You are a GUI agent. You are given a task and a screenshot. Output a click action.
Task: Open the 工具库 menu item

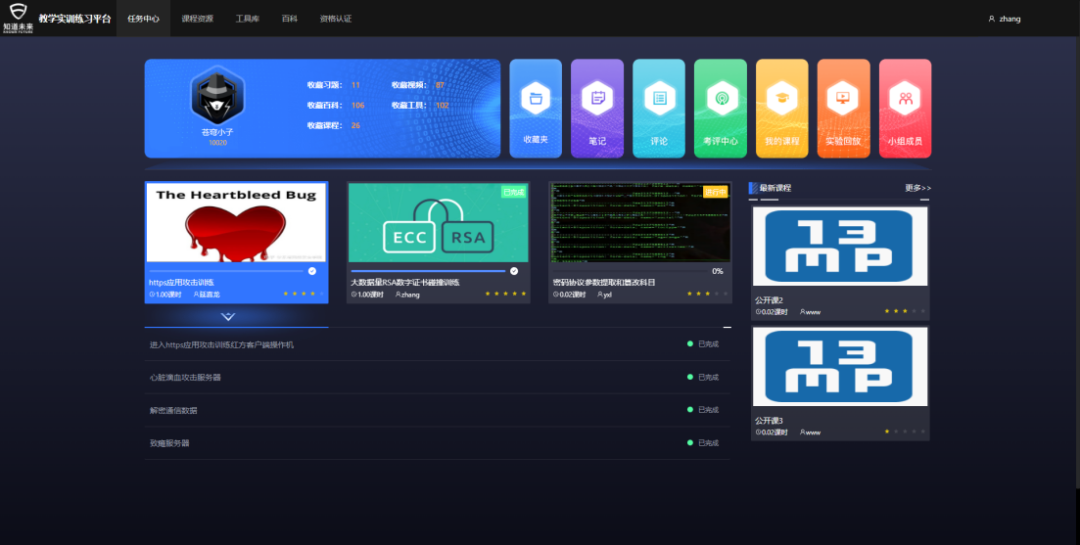[x=247, y=18]
